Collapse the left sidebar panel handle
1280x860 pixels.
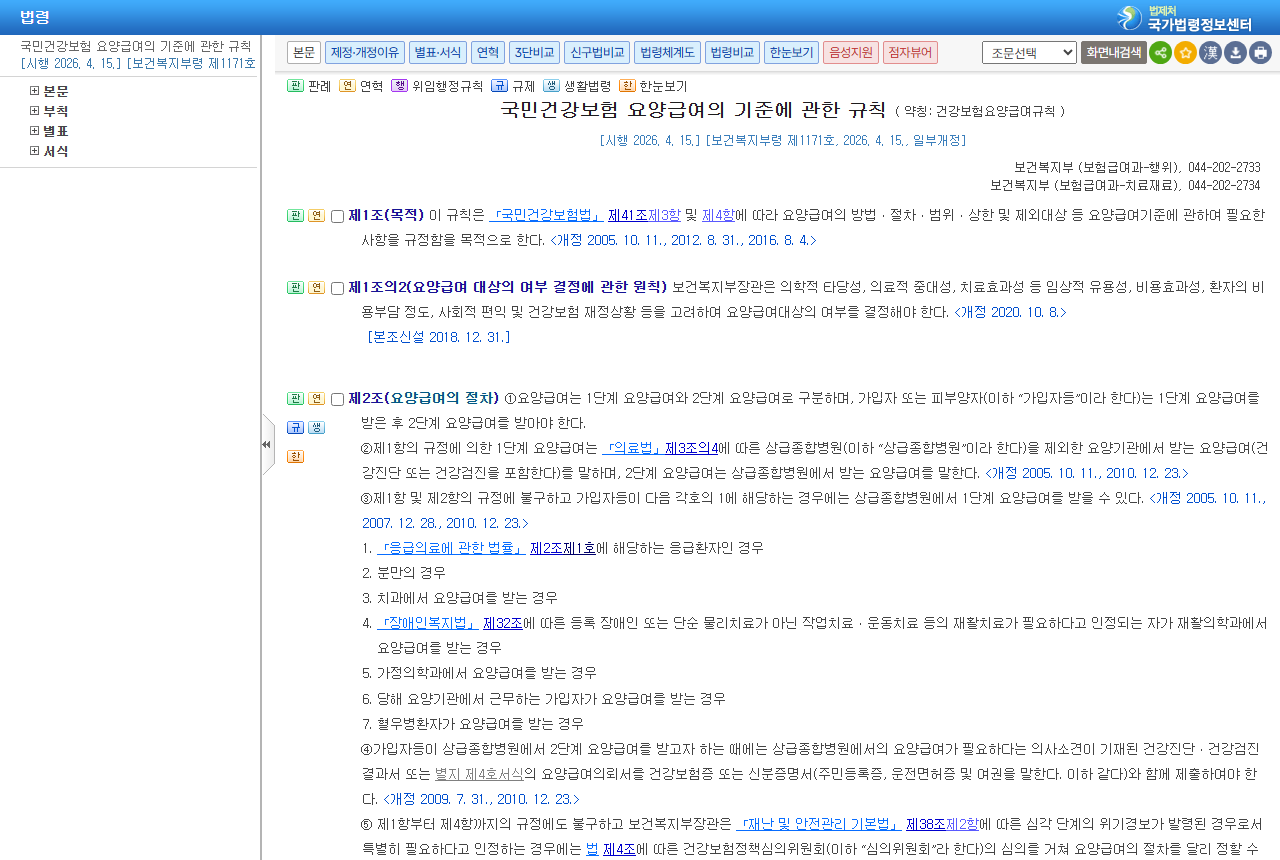(267, 444)
